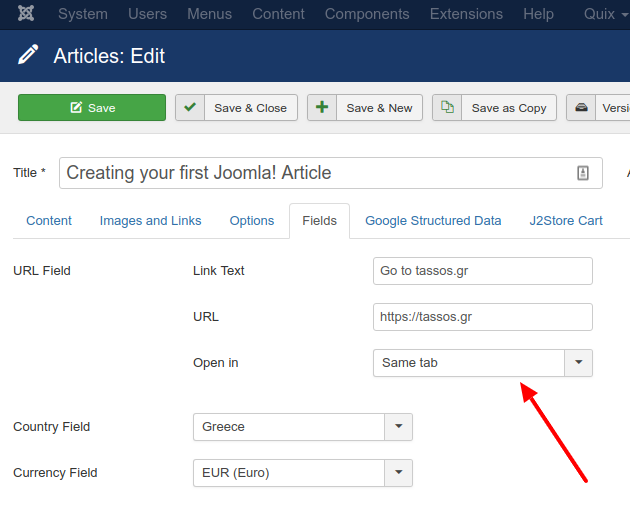The height and width of the screenshot is (510, 630).
Task: Click the Save as Copy button label
Action: coord(509,108)
